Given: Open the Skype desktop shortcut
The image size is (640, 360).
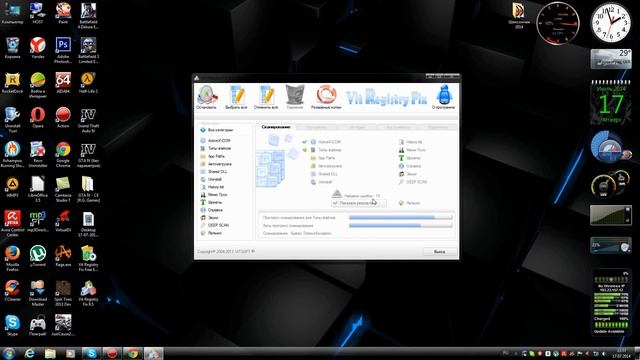Looking at the screenshot, I should [x=12, y=325].
